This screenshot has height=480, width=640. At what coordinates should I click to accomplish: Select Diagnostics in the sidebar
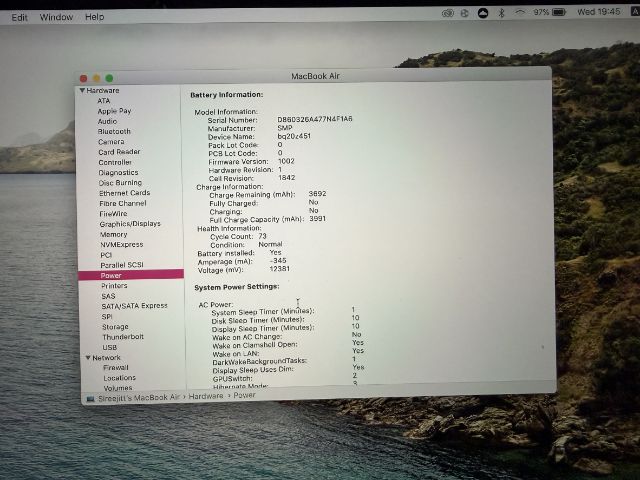click(118, 173)
